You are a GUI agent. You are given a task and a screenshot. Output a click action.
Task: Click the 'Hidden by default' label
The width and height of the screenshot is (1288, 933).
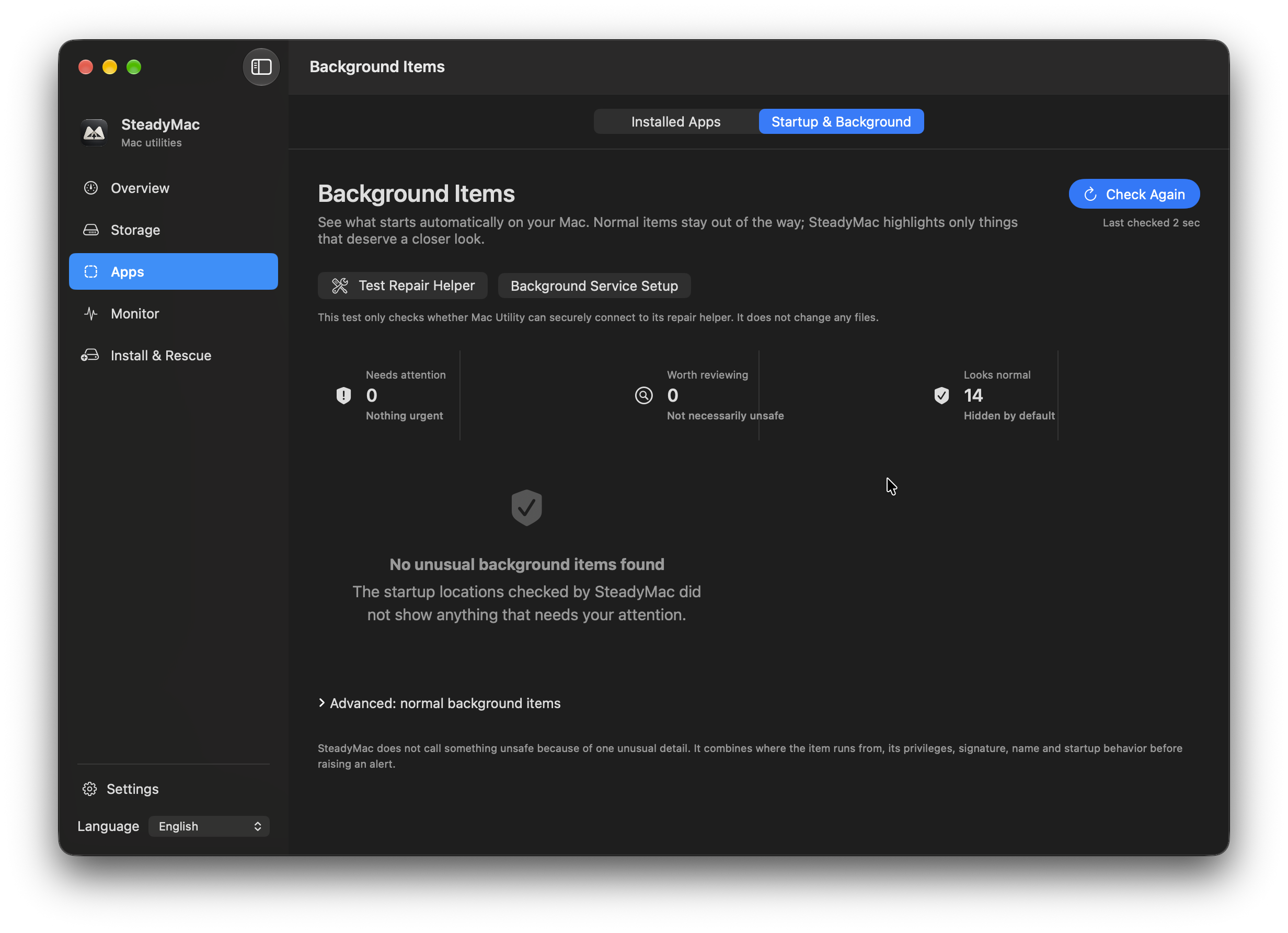point(1008,416)
